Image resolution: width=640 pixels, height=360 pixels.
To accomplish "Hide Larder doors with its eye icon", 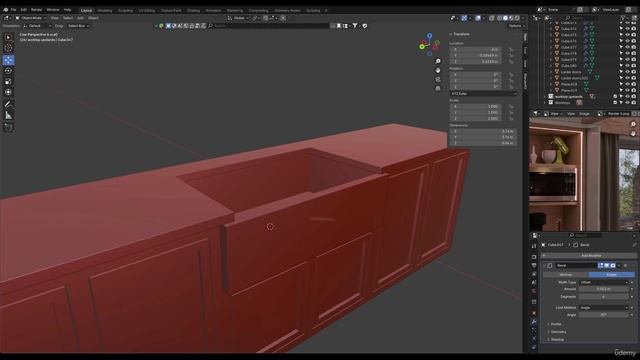I will pyautogui.click(x=627, y=72).
